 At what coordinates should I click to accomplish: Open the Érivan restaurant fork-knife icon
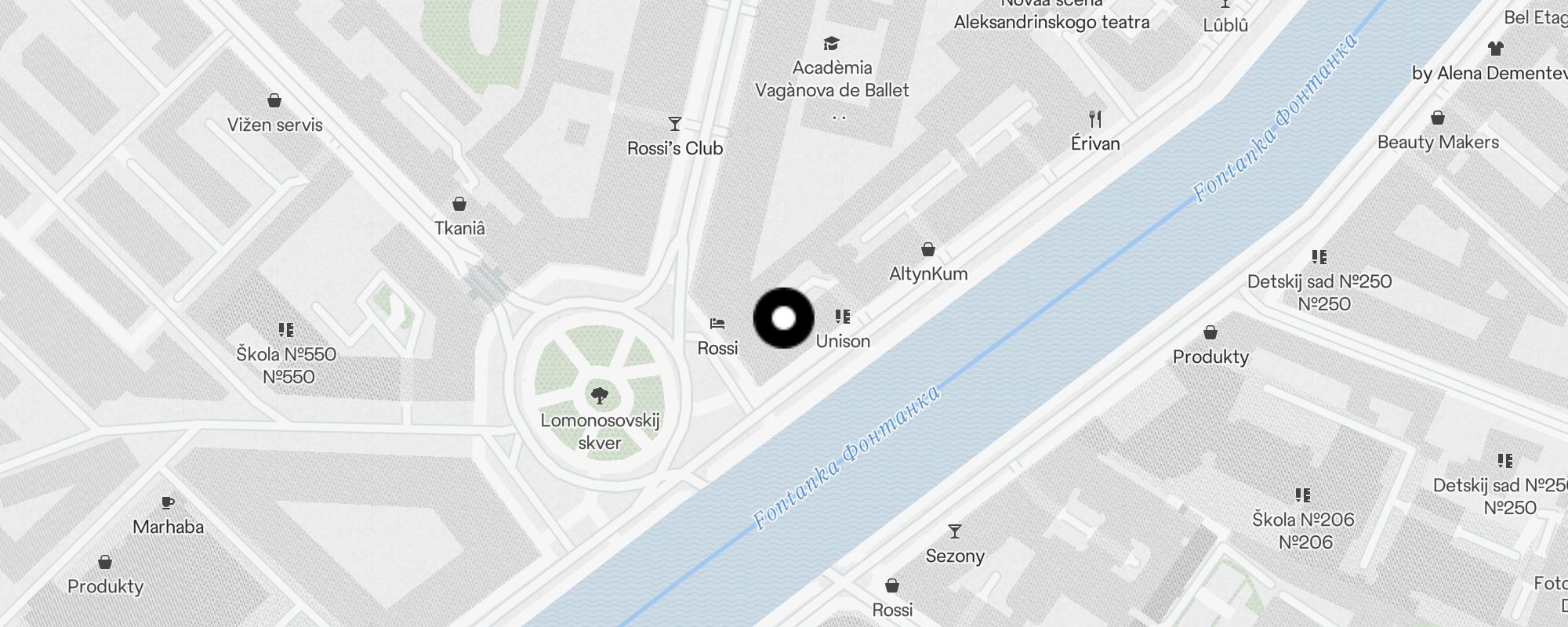click(x=1095, y=119)
